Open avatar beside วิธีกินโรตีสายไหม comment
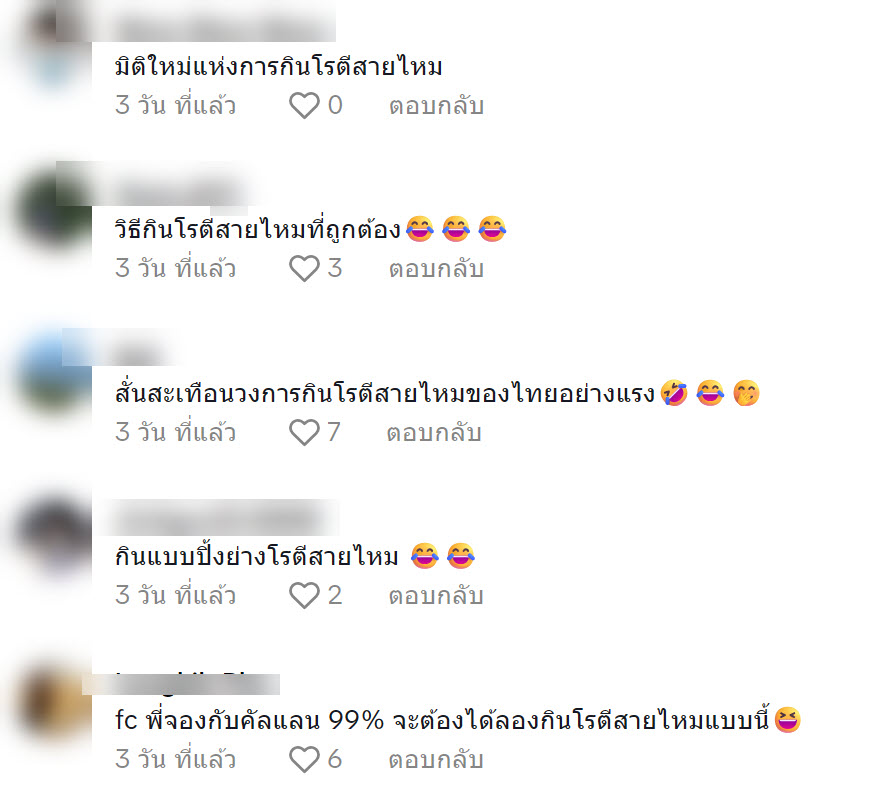 pos(55,211)
